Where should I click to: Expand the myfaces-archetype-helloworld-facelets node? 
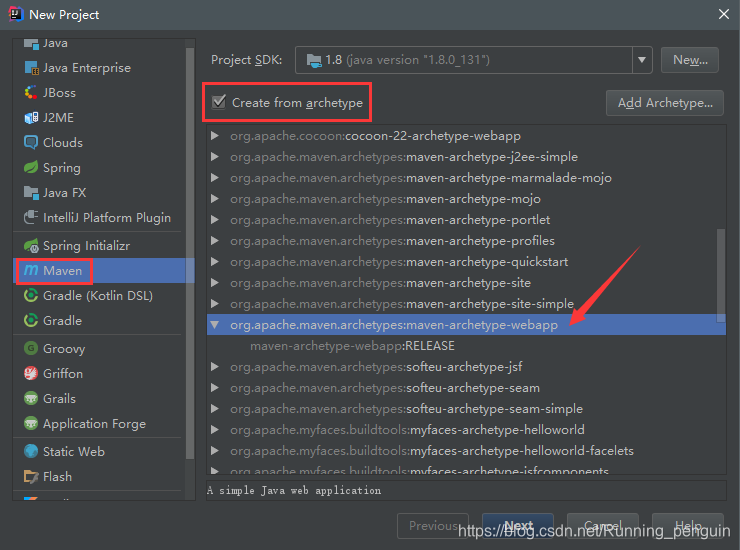click(x=215, y=451)
